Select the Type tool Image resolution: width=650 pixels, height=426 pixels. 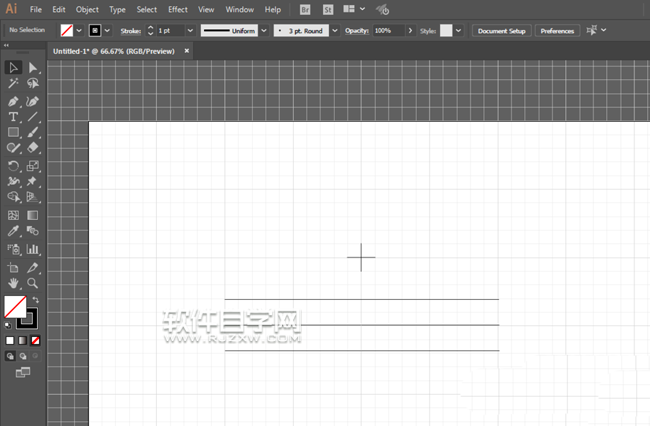[x=13, y=117]
